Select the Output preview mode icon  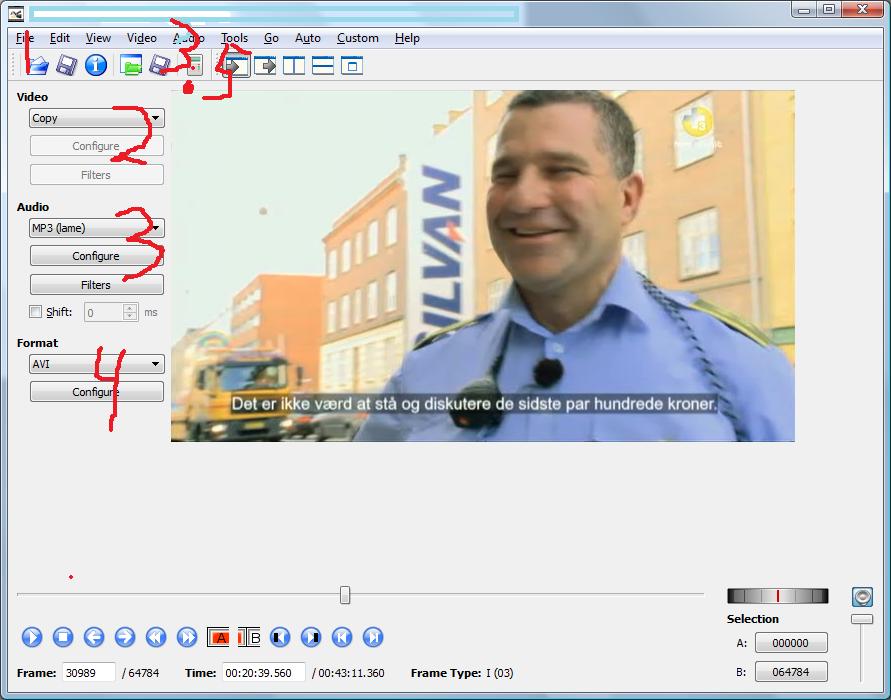pyautogui.click(x=265, y=66)
